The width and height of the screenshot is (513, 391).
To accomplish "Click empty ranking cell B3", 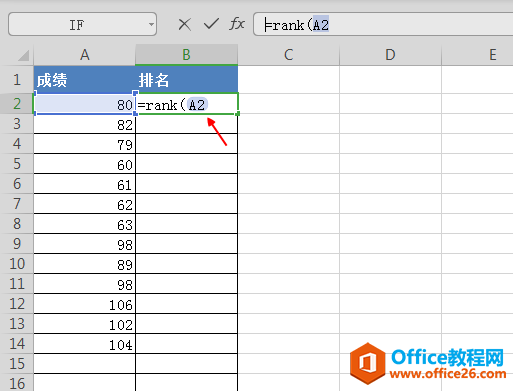I will [x=187, y=124].
